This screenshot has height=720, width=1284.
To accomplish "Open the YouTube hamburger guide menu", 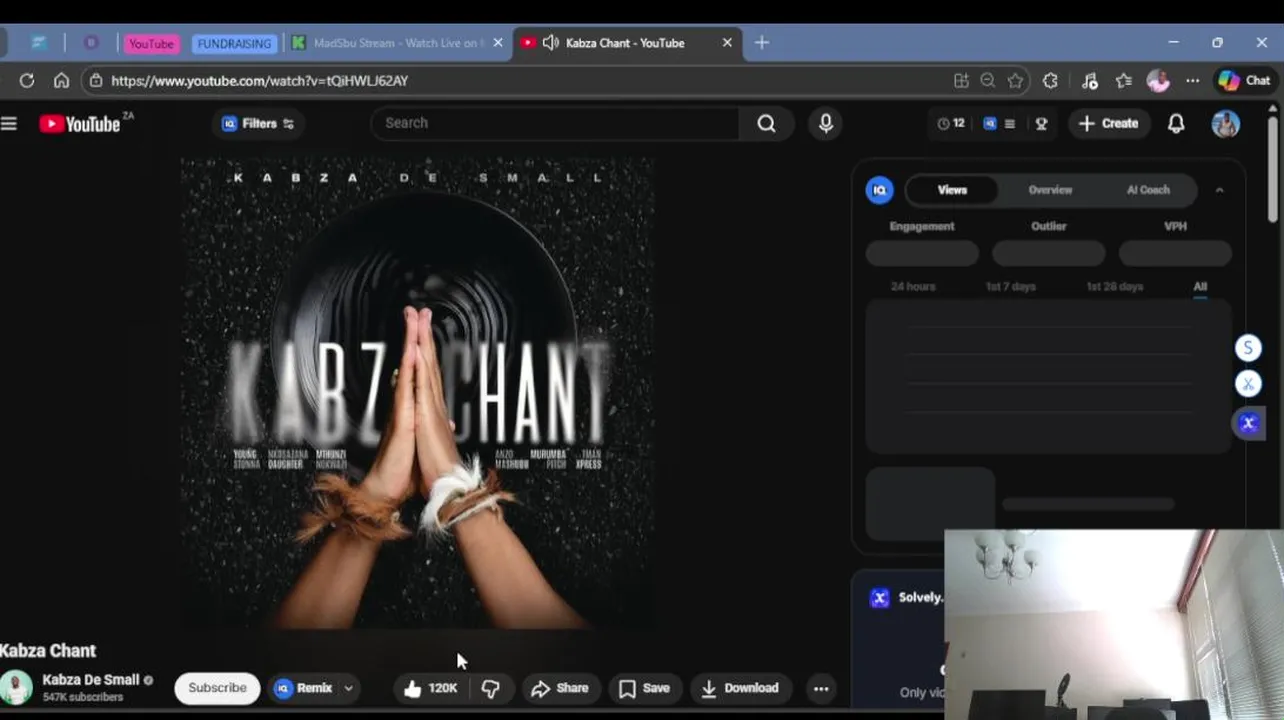I will click(x=9, y=123).
